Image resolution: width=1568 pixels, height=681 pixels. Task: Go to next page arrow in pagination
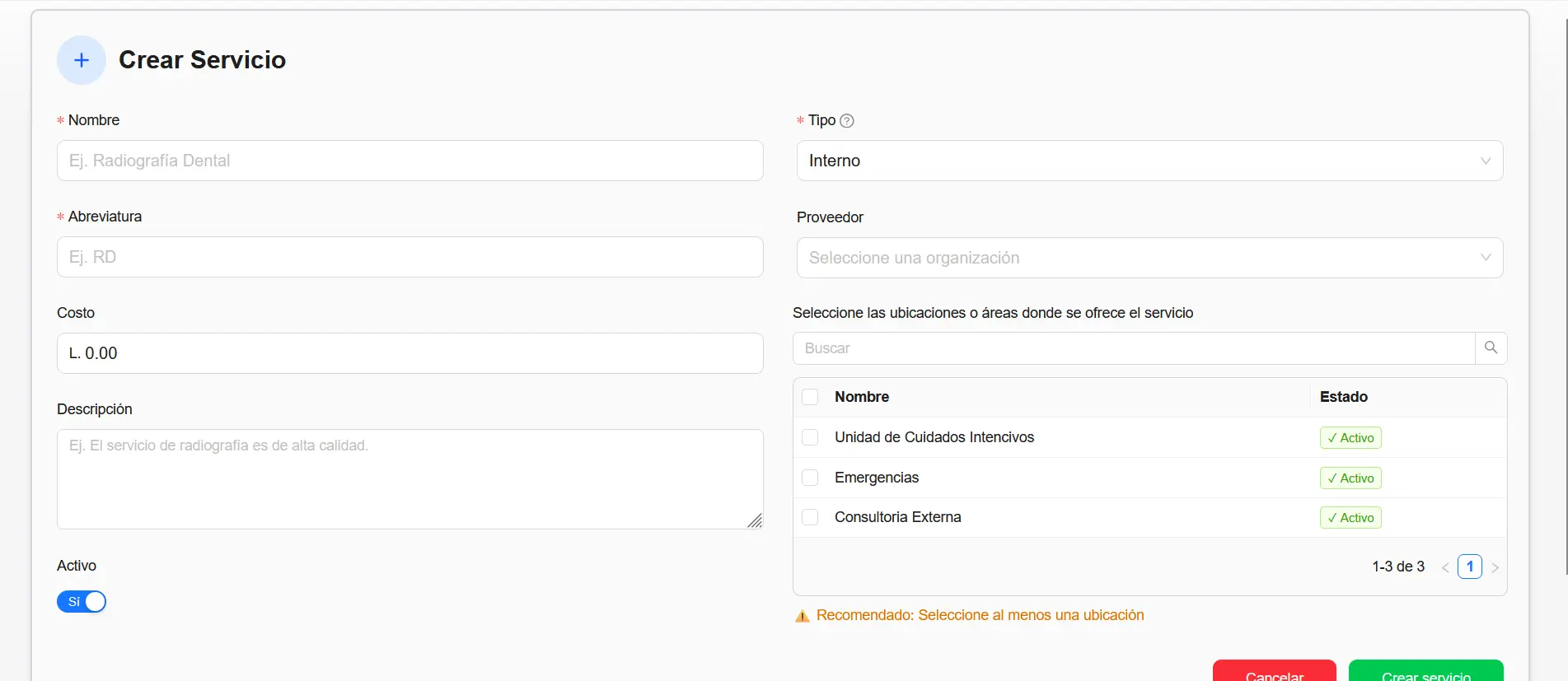click(1495, 567)
